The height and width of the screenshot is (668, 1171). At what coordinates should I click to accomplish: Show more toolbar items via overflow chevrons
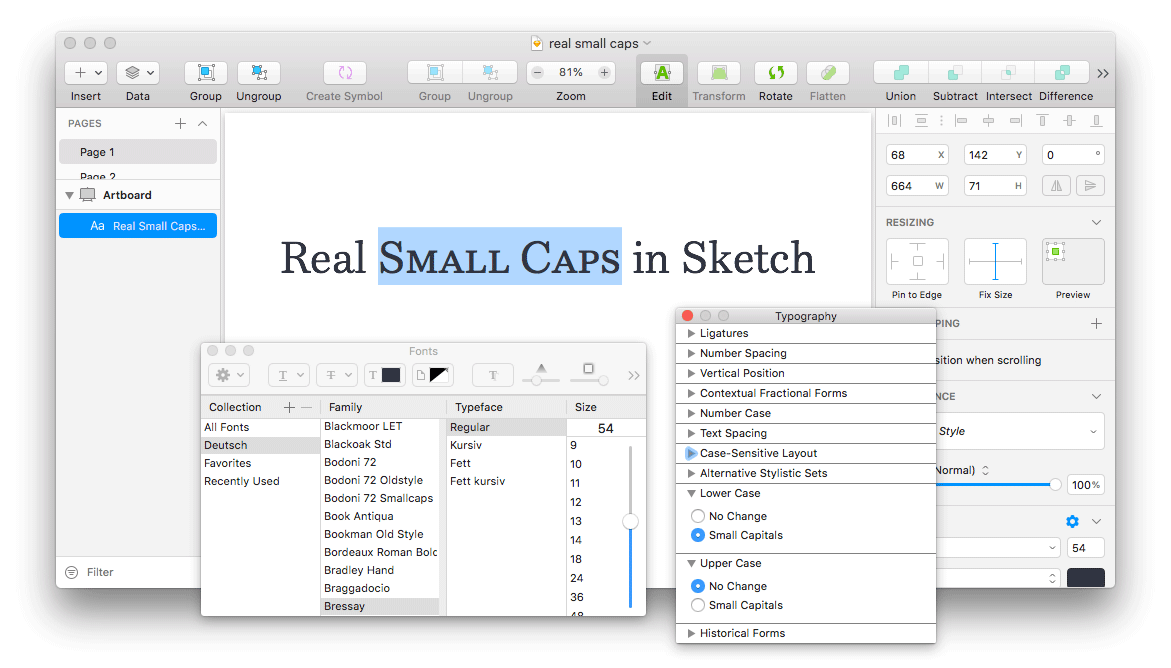coord(1102,73)
